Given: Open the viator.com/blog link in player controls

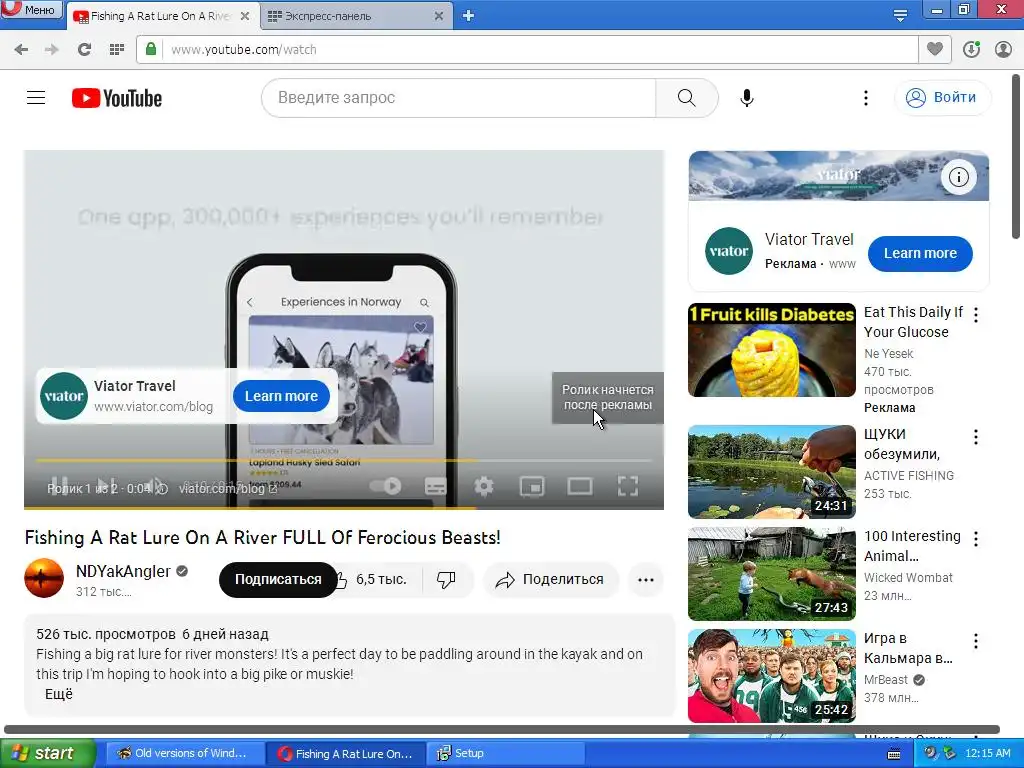Looking at the screenshot, I should pos(228,488).
